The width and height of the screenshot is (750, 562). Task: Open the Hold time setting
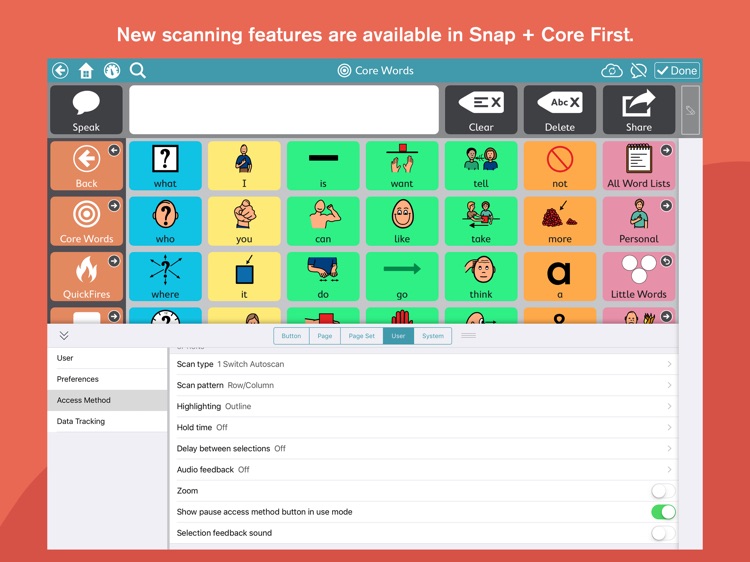[423, 427]
